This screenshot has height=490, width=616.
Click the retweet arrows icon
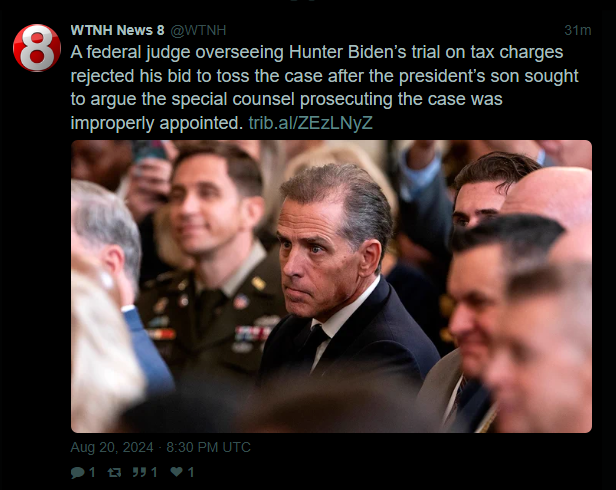click(114, 472)
